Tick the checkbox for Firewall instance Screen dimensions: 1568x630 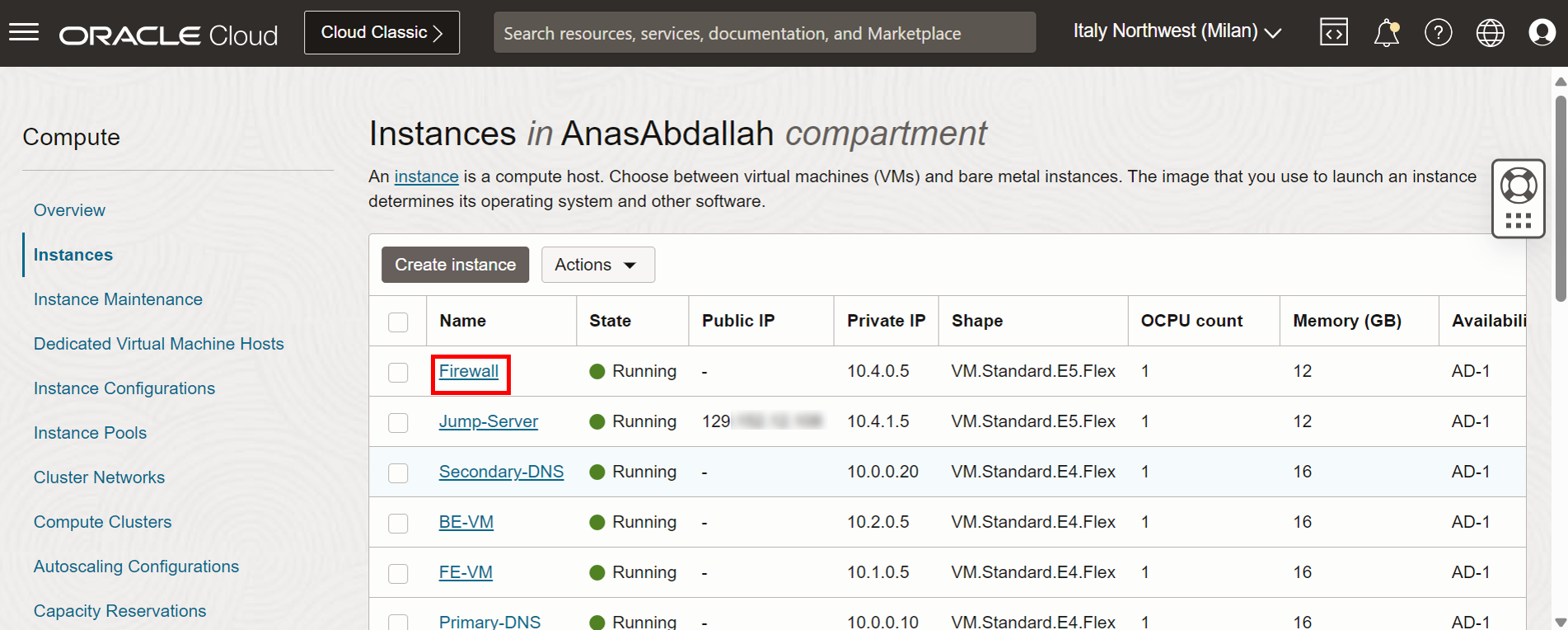(x=398, y=372)
